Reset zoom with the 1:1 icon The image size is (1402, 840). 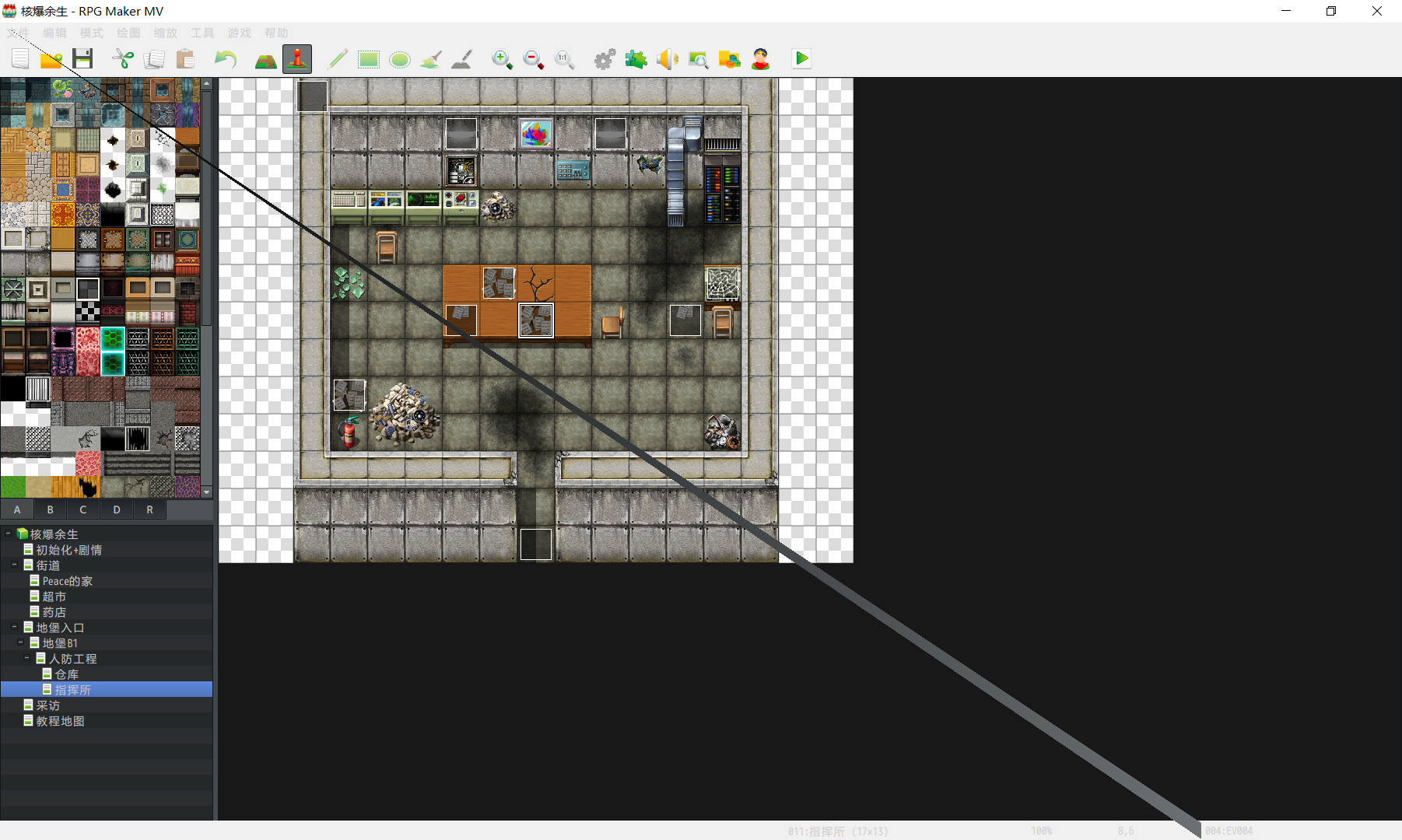pyautogui.click(x=565, y=59)
